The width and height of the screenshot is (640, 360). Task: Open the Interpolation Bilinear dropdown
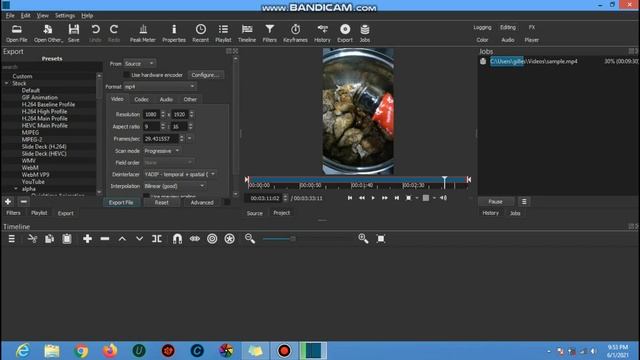point(174,186)
